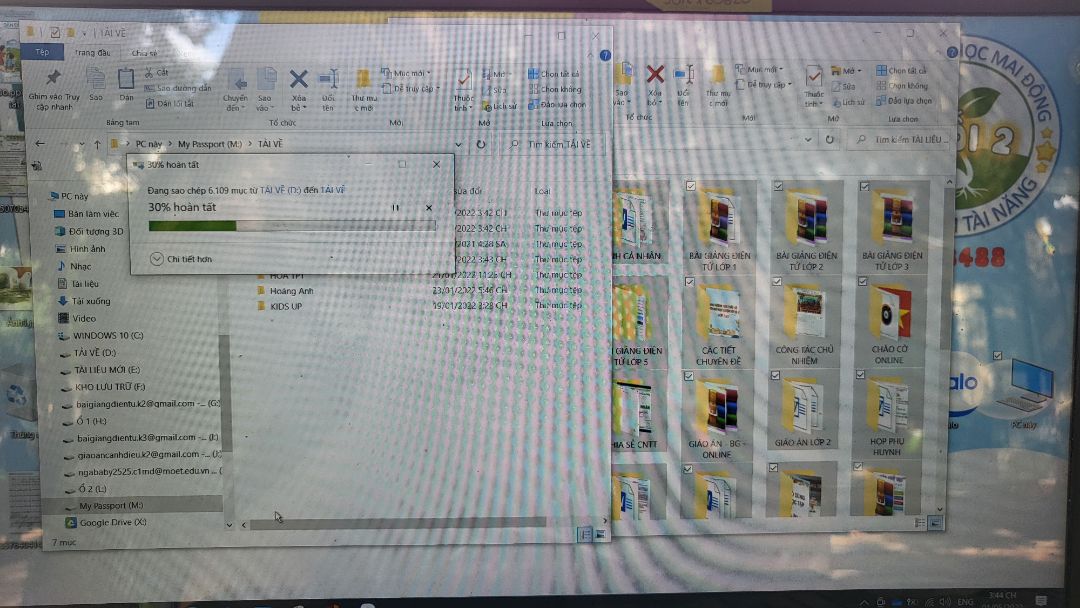Click the refresh icon beside the TÀI VỀ address bar
Viewport: 1080px width, 608px height.
click(x=481, y=144)
